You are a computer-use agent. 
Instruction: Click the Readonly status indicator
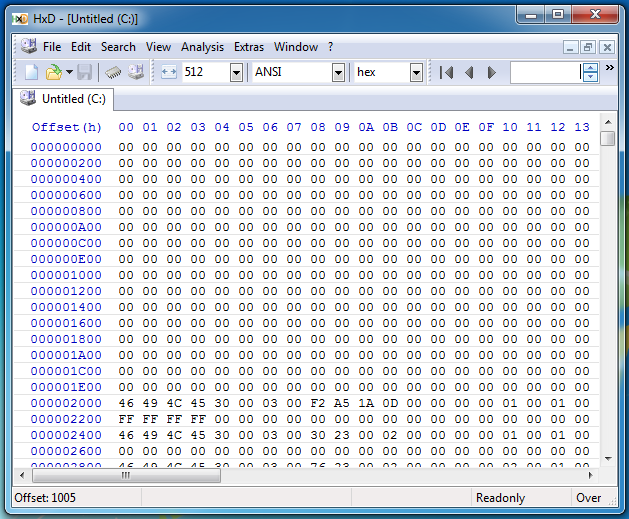(x=500, y=498)
